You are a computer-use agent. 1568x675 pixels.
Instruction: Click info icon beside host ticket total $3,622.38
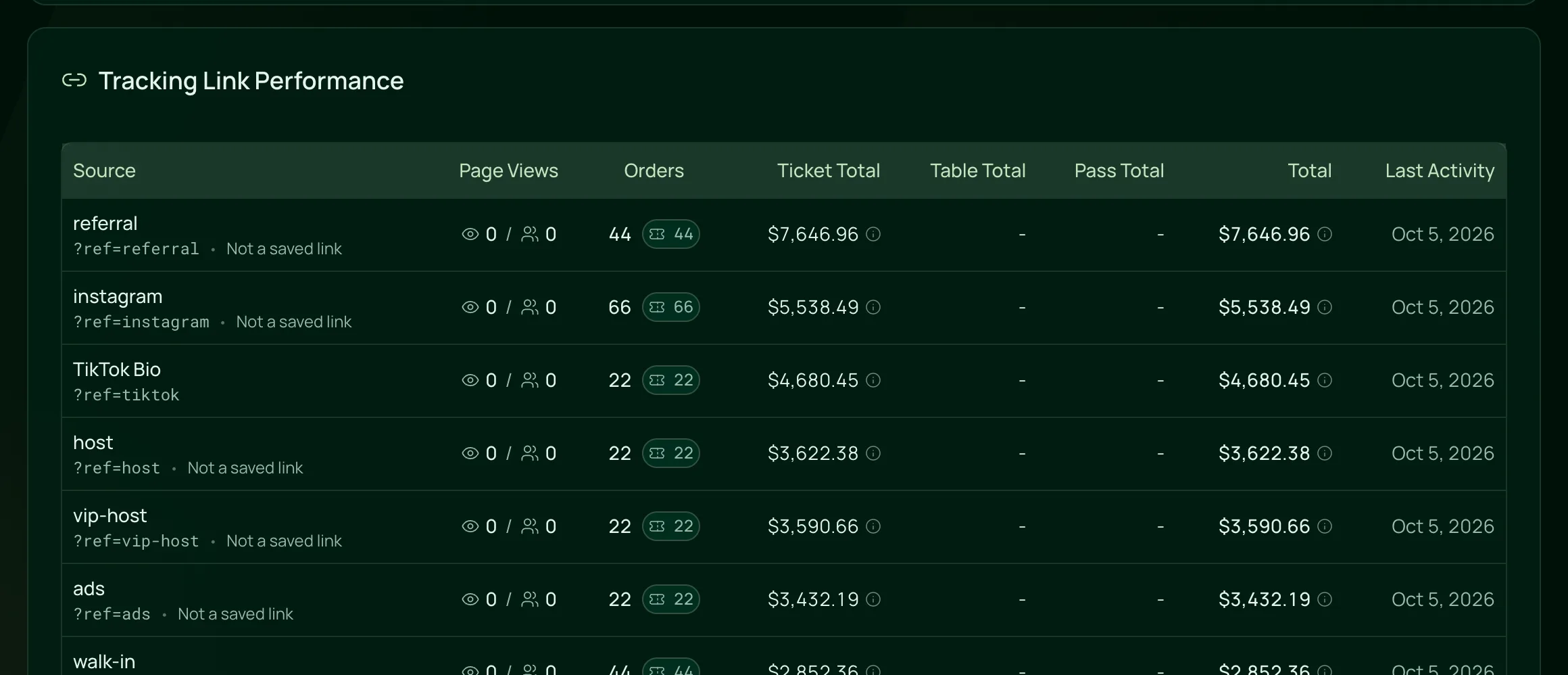pyautogui.click(x=873, y=453)
